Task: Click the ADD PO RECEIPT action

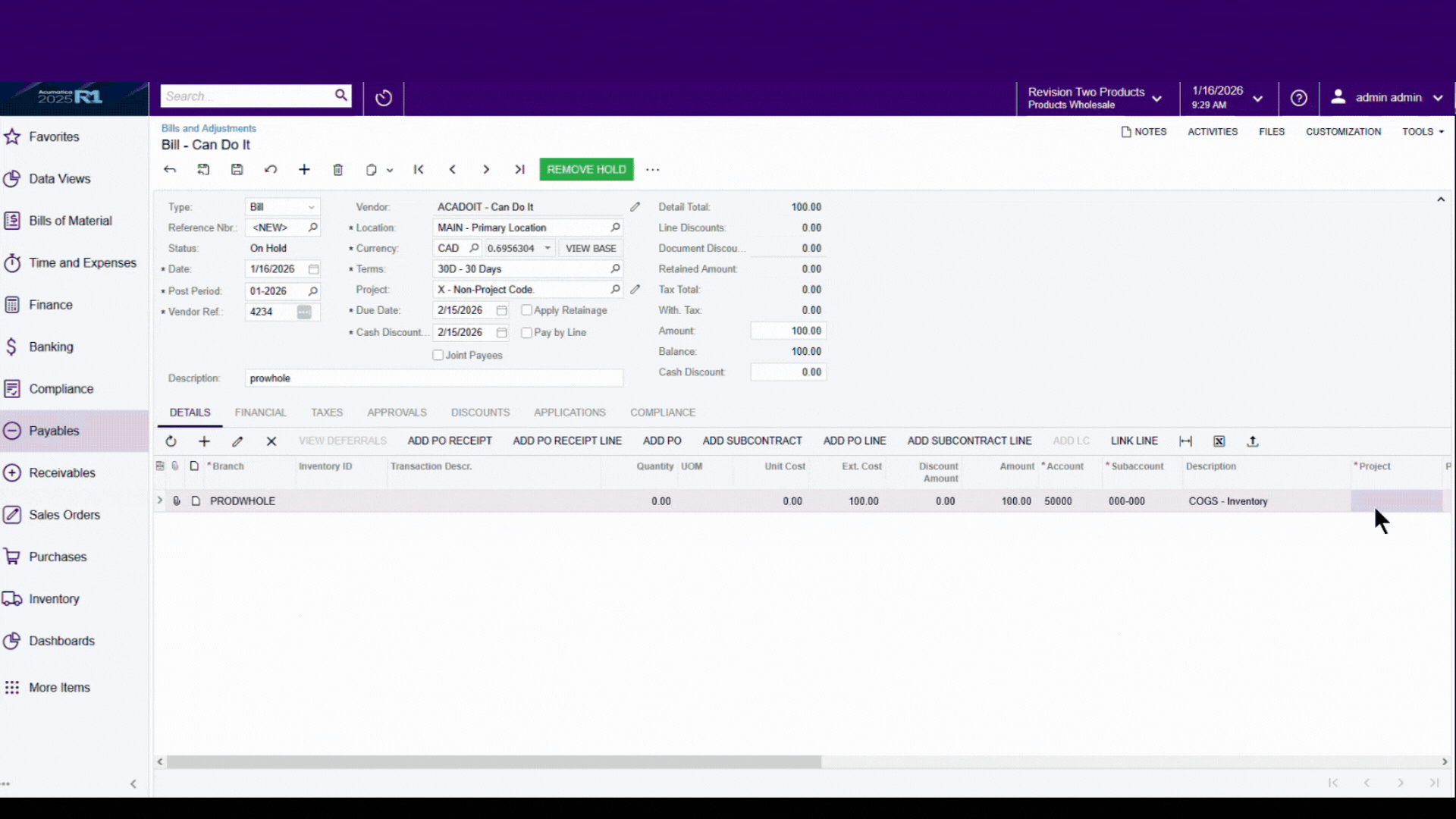Action: point(450,441)
